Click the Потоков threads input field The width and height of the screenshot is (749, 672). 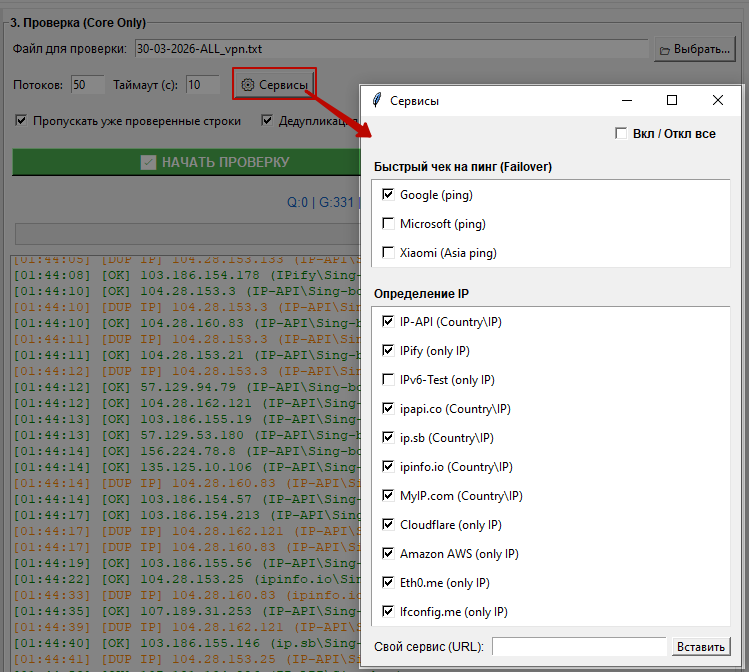(87, 85)
